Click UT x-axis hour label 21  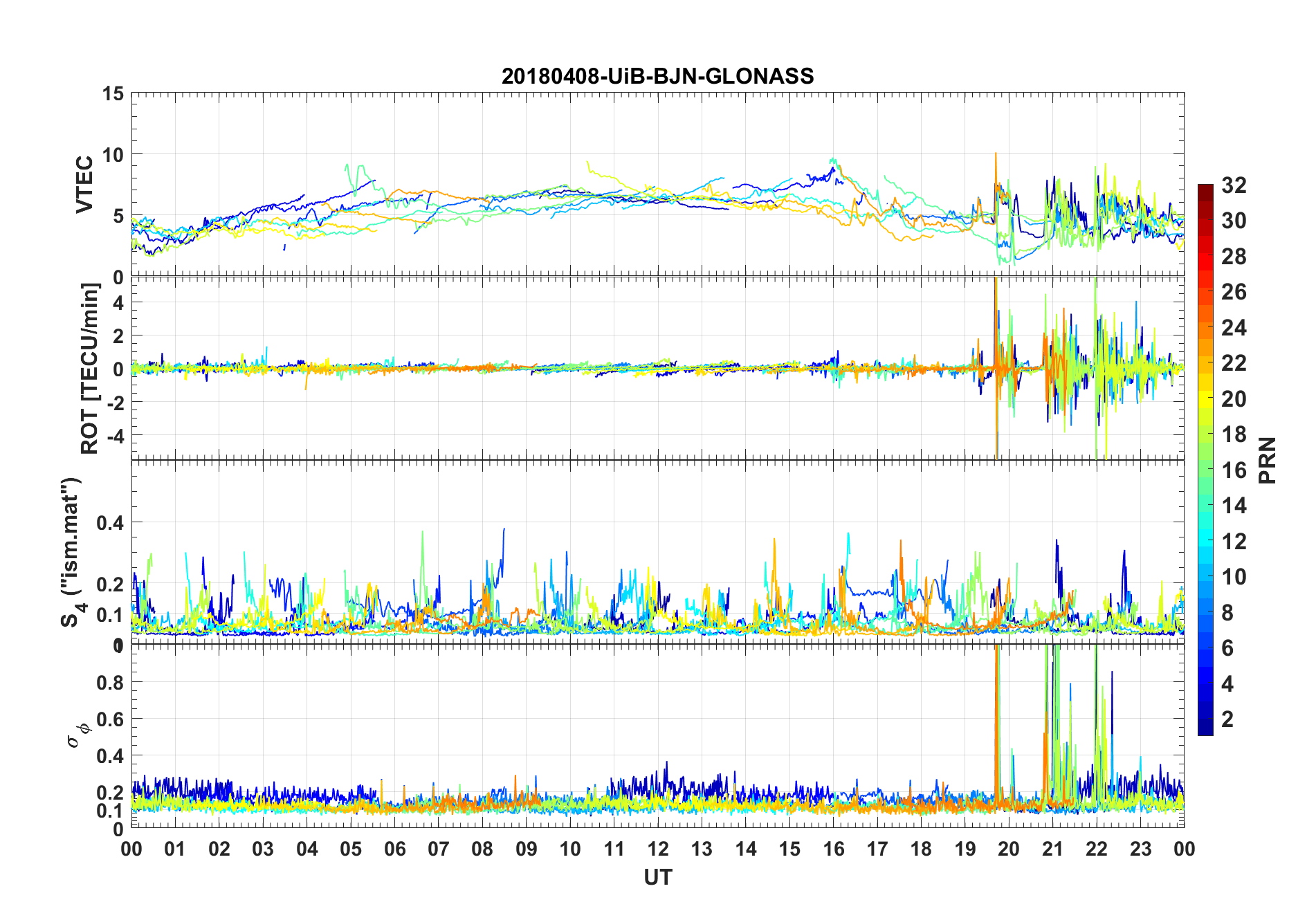pos(1053,849)
